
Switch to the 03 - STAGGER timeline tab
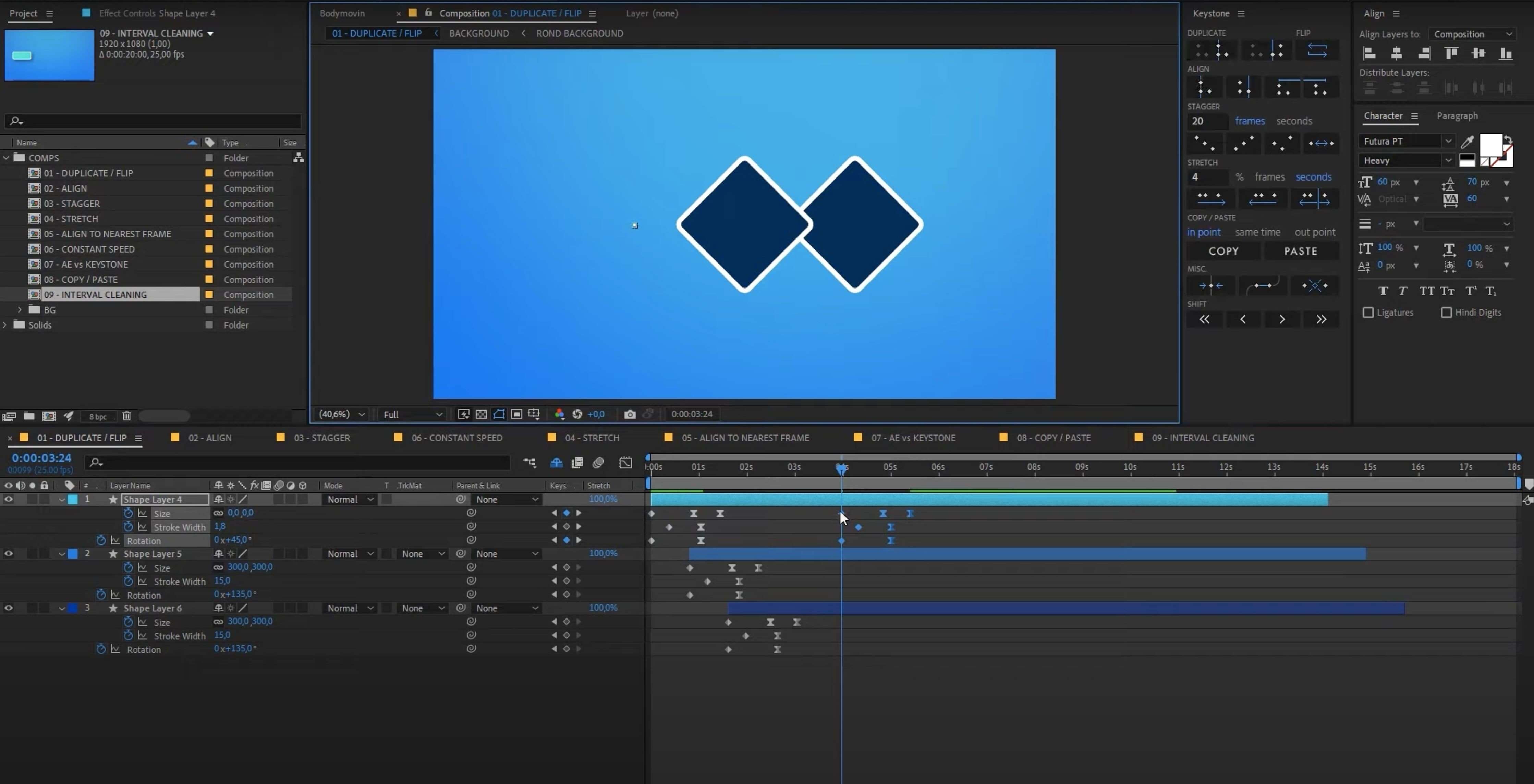point(321,438)
